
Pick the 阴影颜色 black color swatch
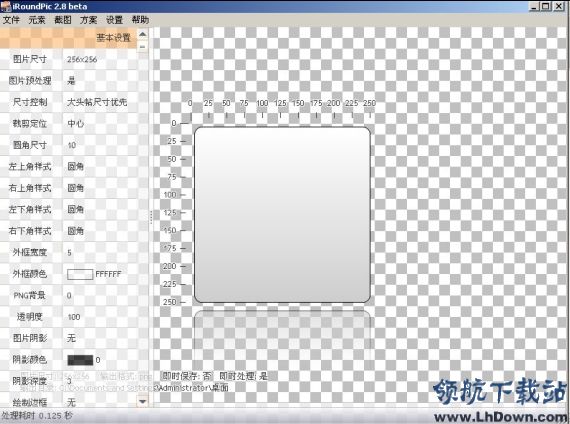[80, 360]
